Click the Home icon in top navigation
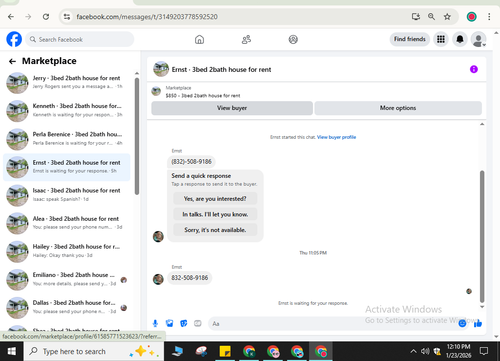Screen dimensions: 500x361 click(x=199, y=40)
